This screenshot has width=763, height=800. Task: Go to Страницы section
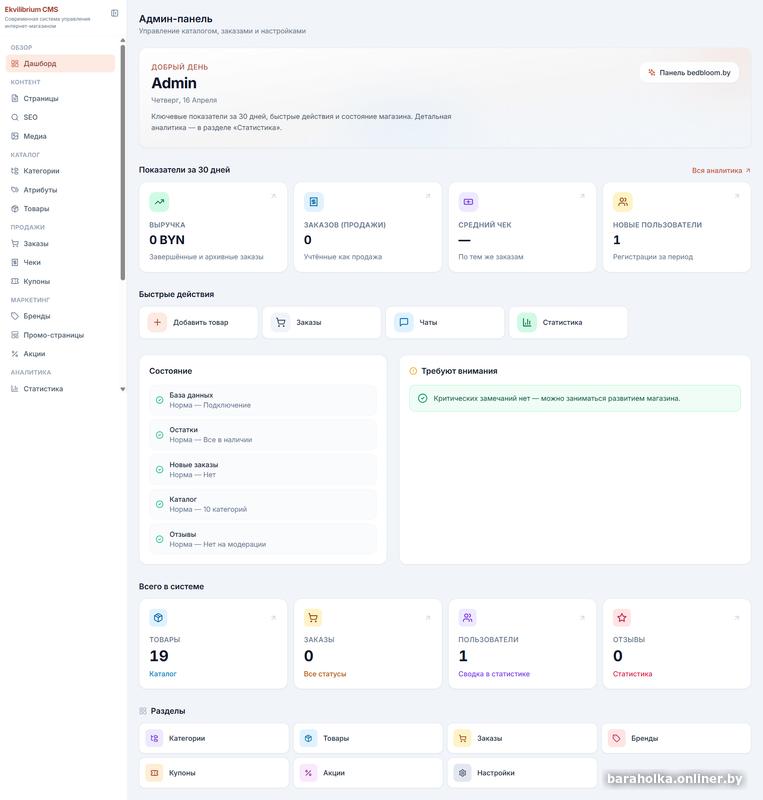[x=60, y=98]
